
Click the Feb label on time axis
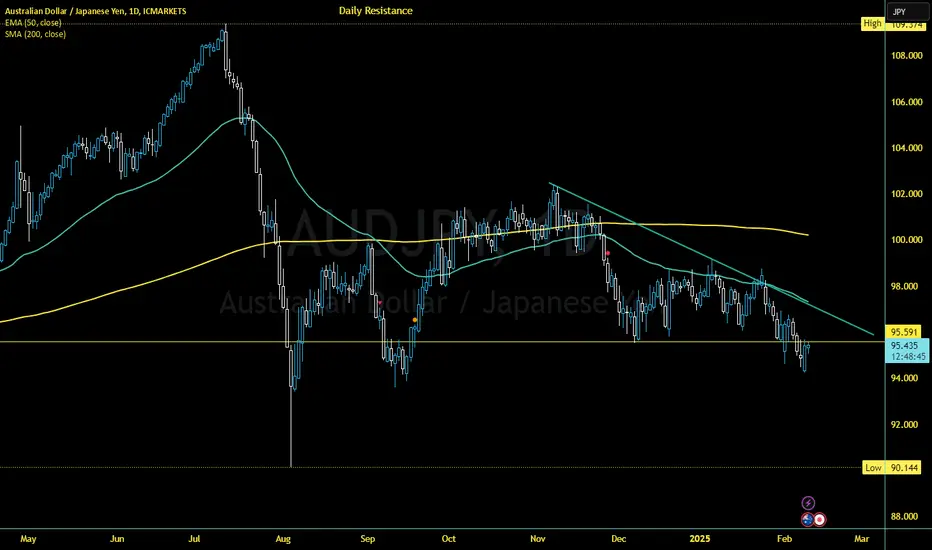pos(785,539)
